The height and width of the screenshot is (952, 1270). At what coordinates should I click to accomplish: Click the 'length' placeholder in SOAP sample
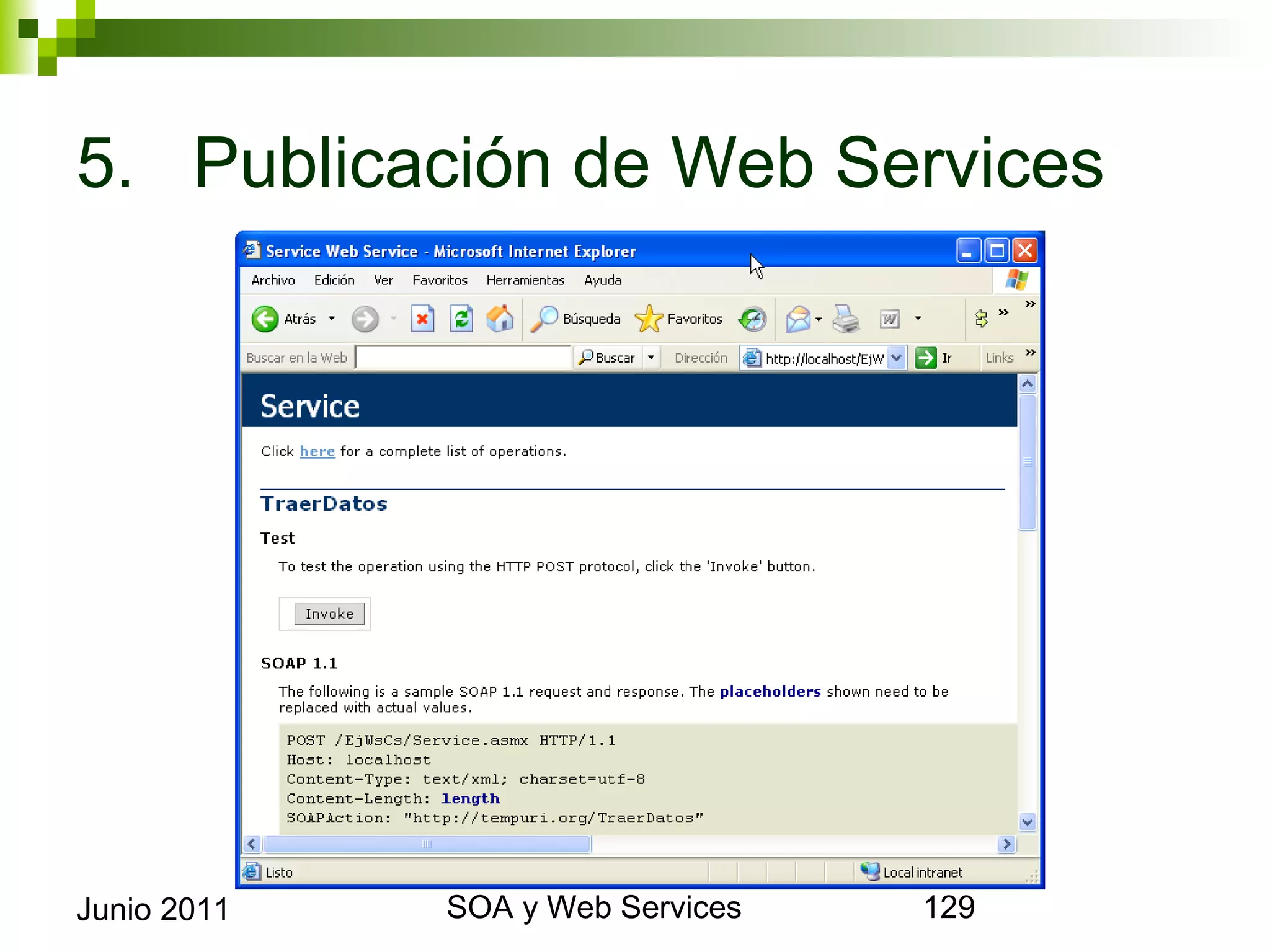[470, 798]
